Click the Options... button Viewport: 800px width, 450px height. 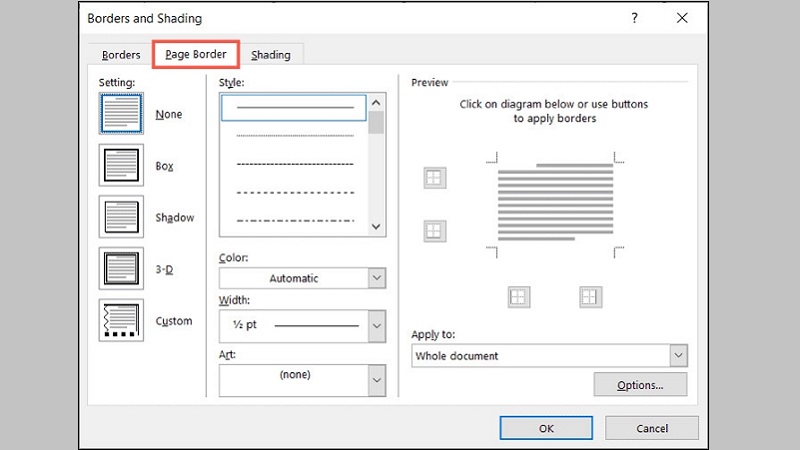(640, 385)
